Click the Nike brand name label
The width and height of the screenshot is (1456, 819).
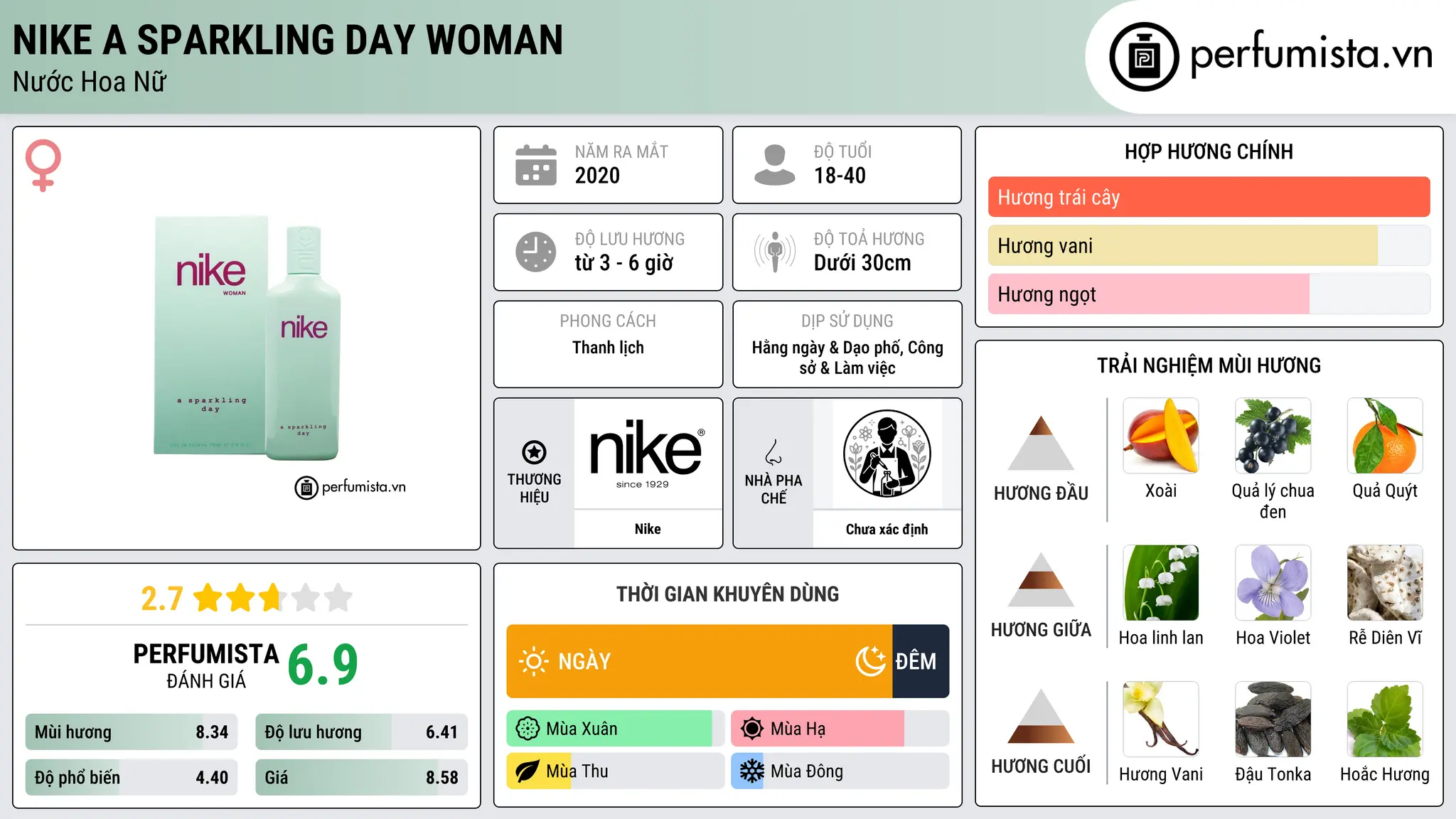(648, 529)
